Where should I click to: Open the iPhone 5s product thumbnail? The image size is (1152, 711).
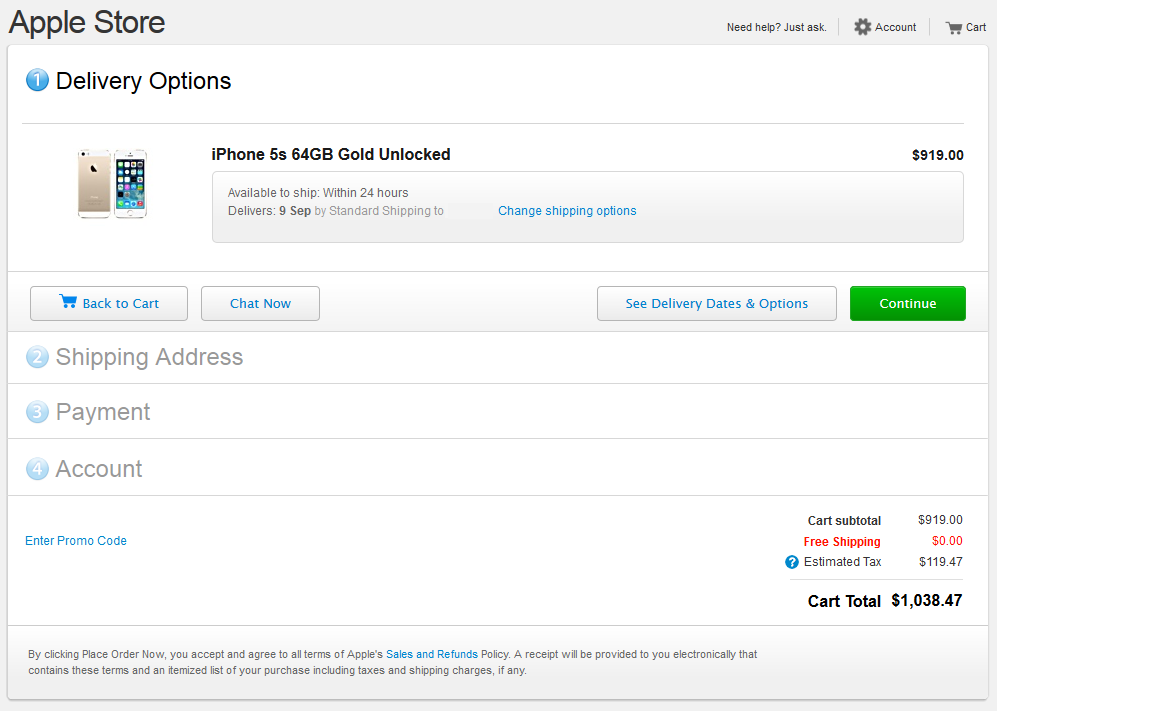click(x=112, y=184)
